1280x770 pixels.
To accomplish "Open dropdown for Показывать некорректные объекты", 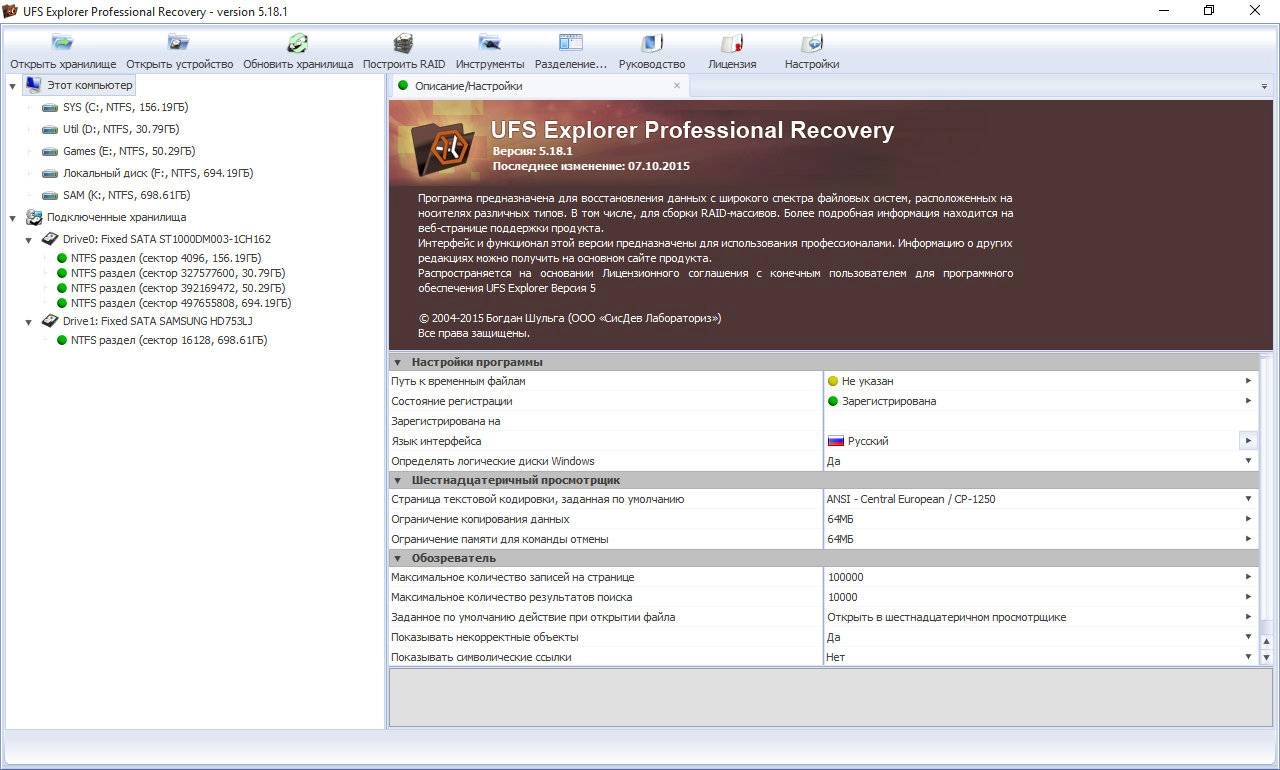I will [1248, 637].
